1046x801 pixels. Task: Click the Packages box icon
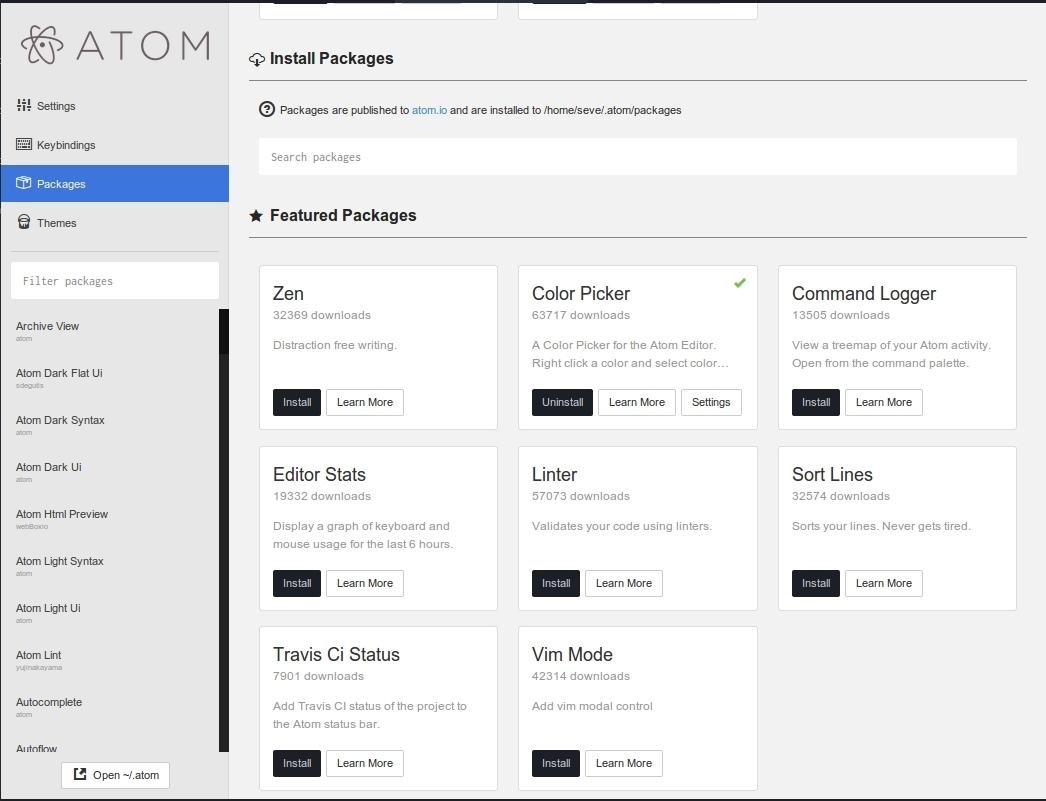[x=24, y=183]
